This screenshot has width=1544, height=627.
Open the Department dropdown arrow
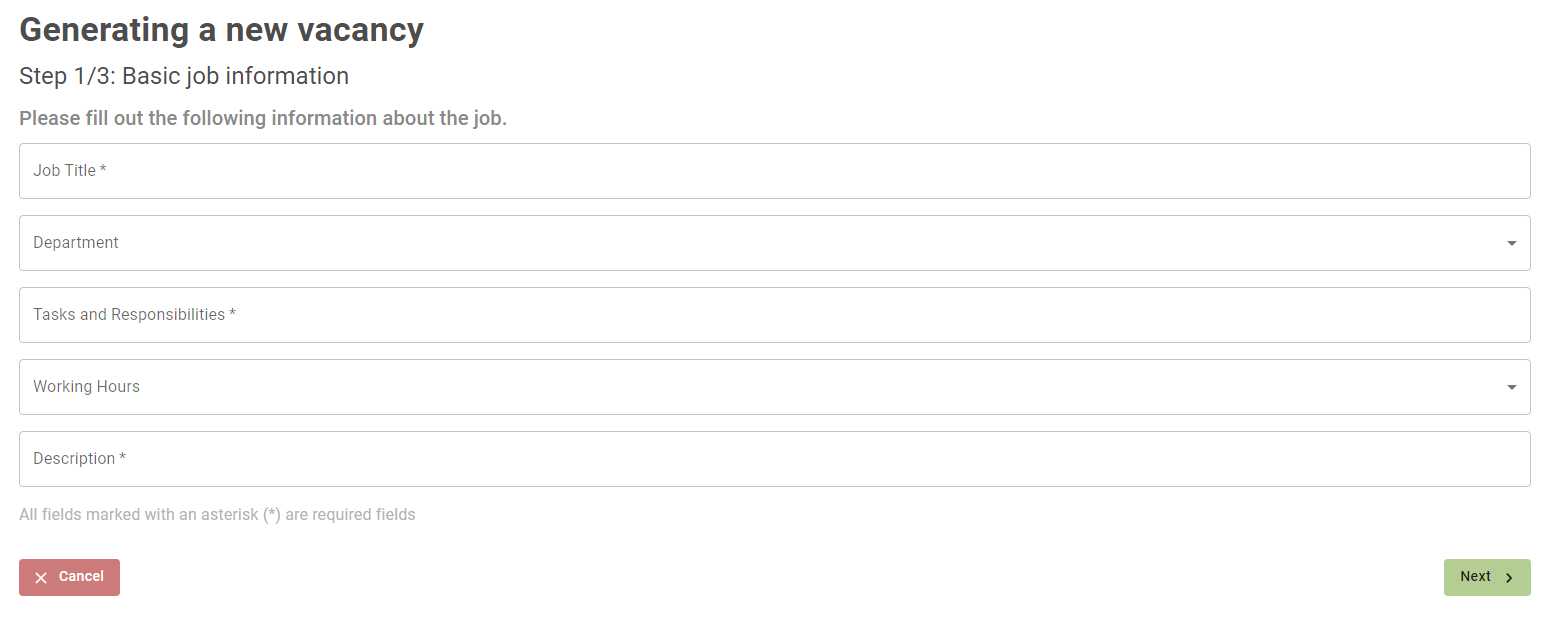[x=1511, y=243]
